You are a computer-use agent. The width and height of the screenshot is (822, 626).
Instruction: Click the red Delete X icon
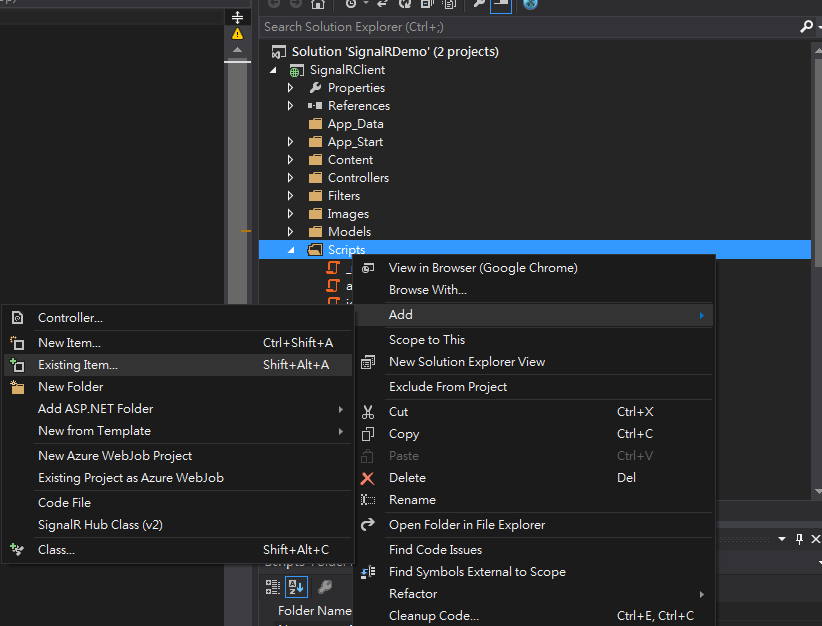tap(367, 478)
